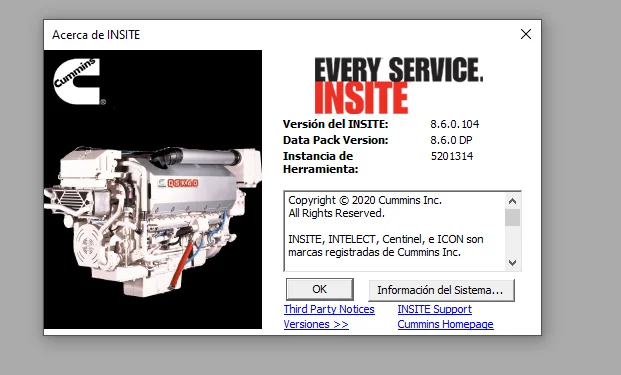Click the OK button
The image size is (621, 375).
point(320,289)
